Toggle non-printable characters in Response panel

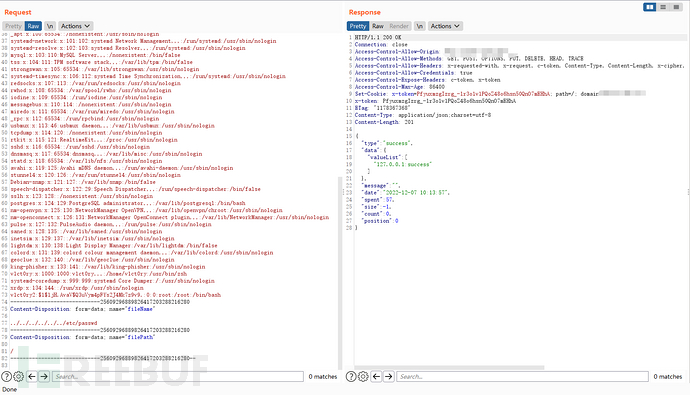click(420, 26)
